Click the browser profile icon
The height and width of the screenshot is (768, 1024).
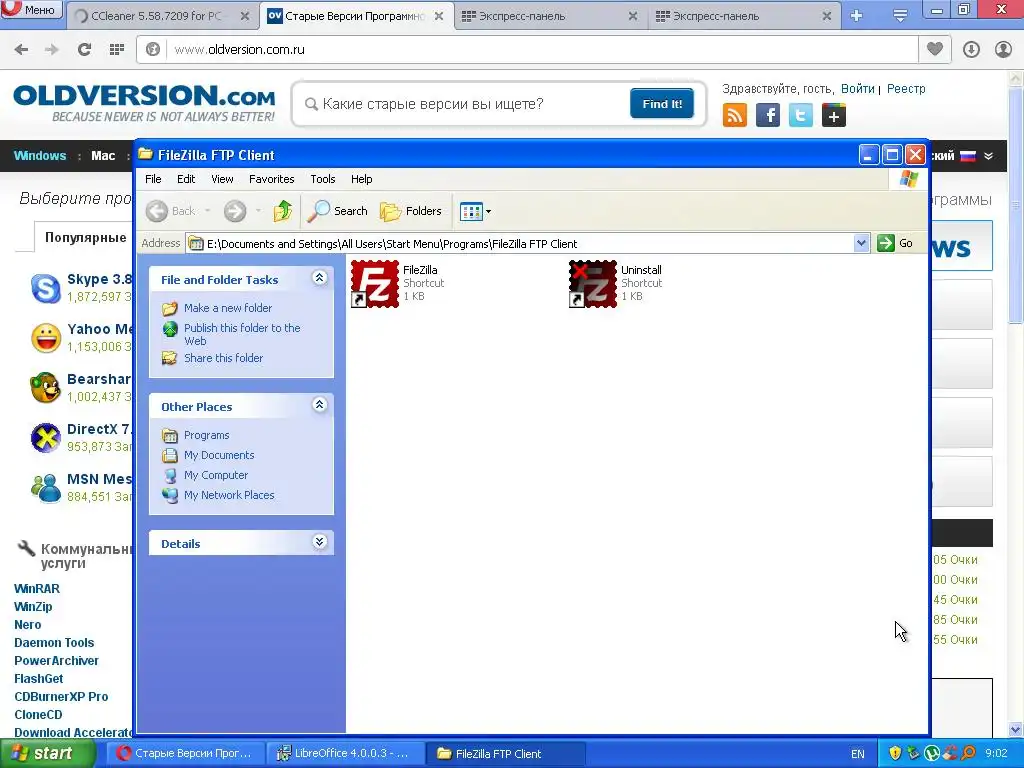click(x=1004, y=49)
